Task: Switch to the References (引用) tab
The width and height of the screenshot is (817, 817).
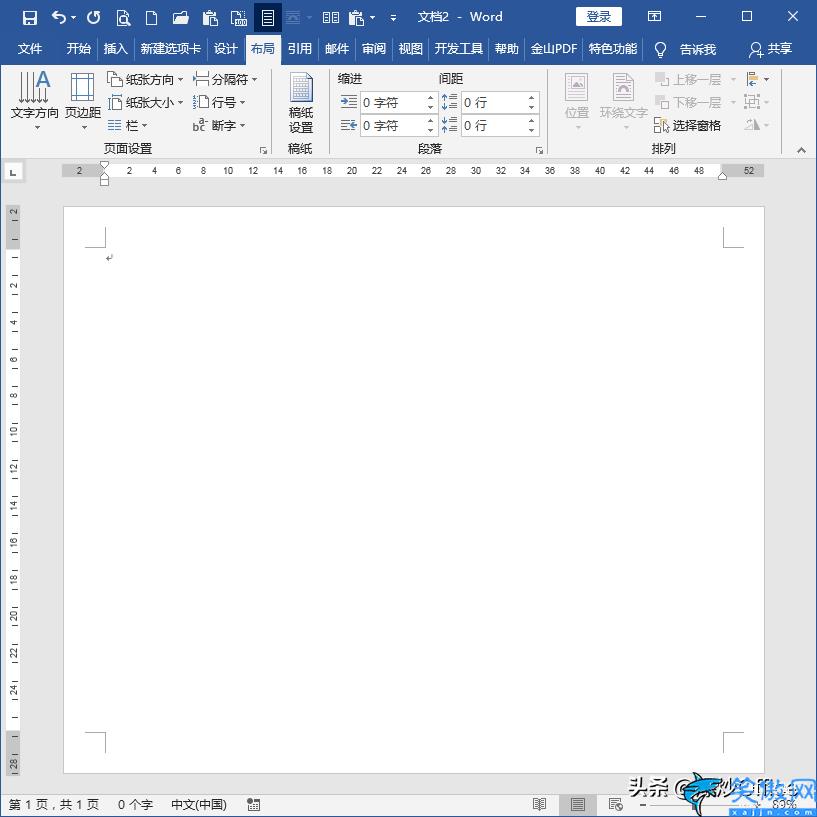Action: (x=300, y=49)
